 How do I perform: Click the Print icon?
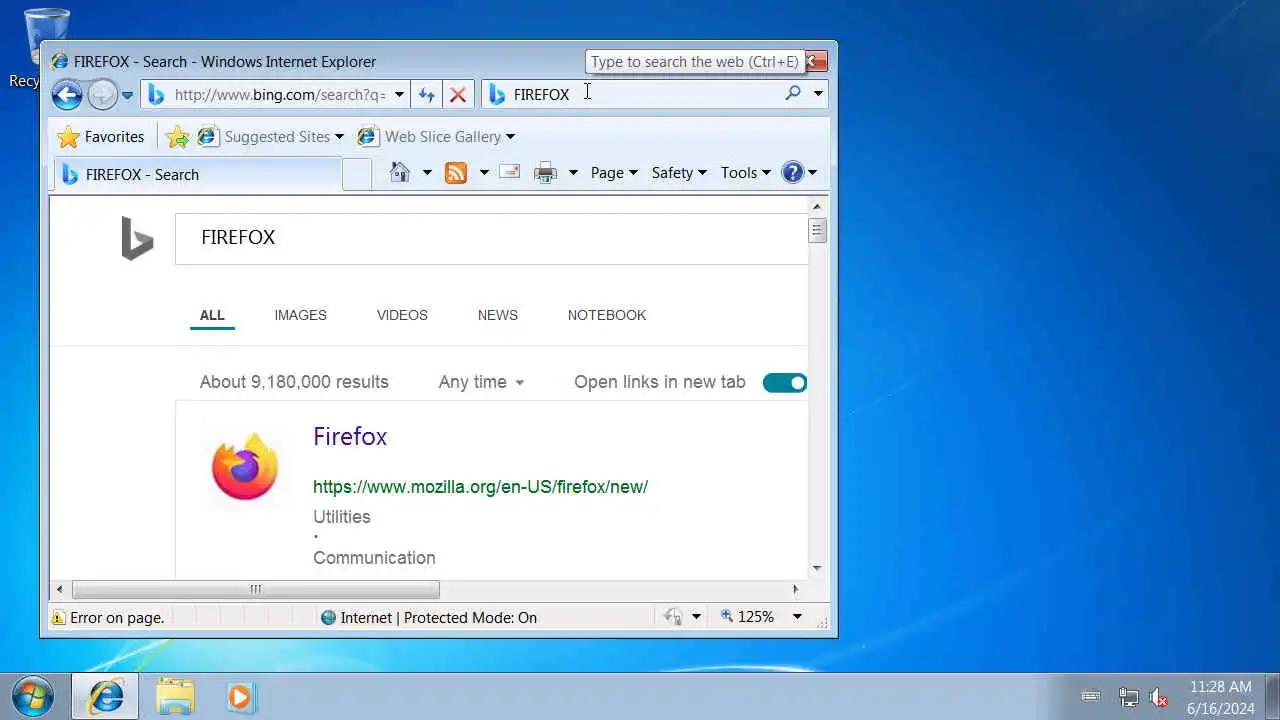tap(545, 173)
